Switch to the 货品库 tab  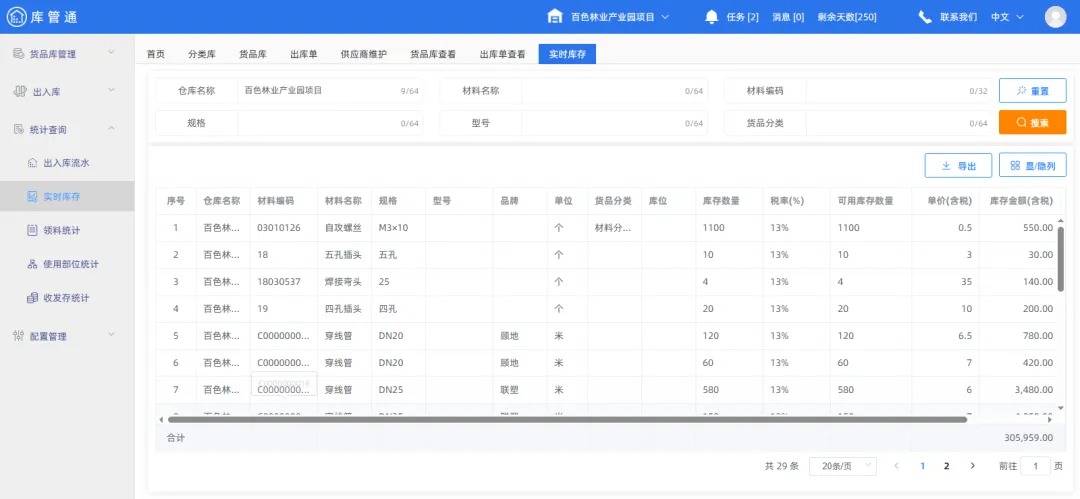[253, 54]
